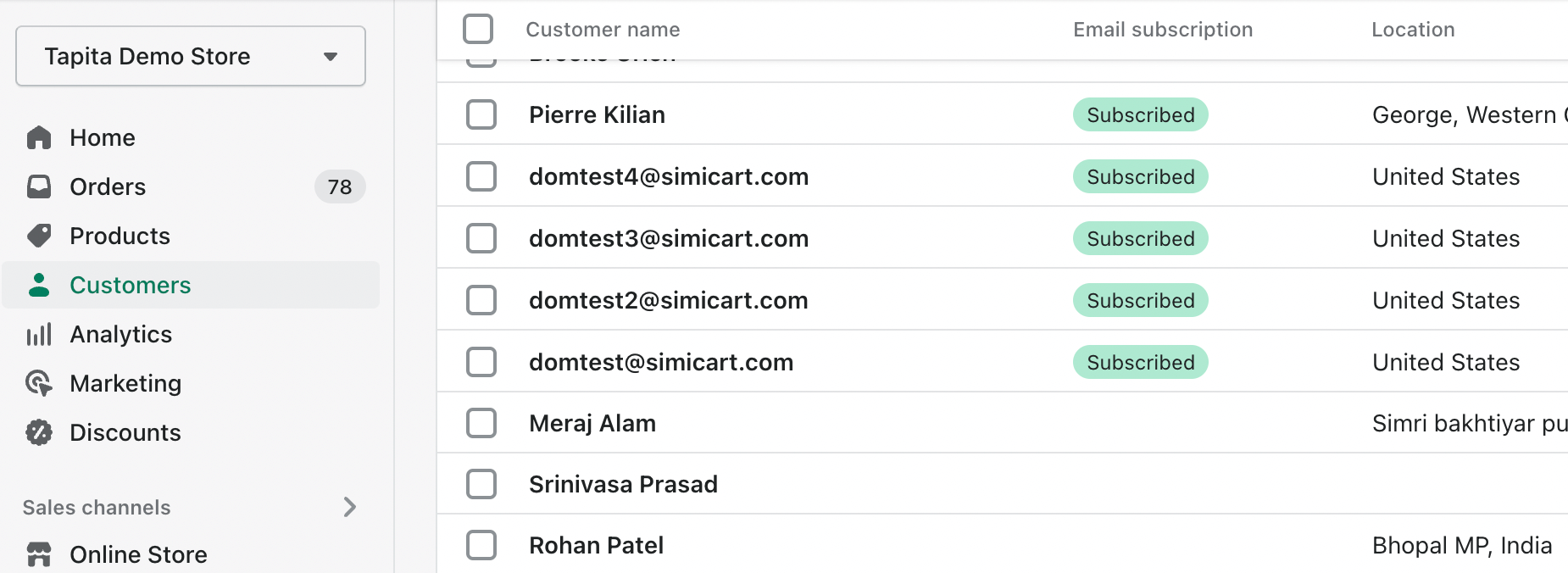Toggle the select-all customers checkbox

pos(478,29)
